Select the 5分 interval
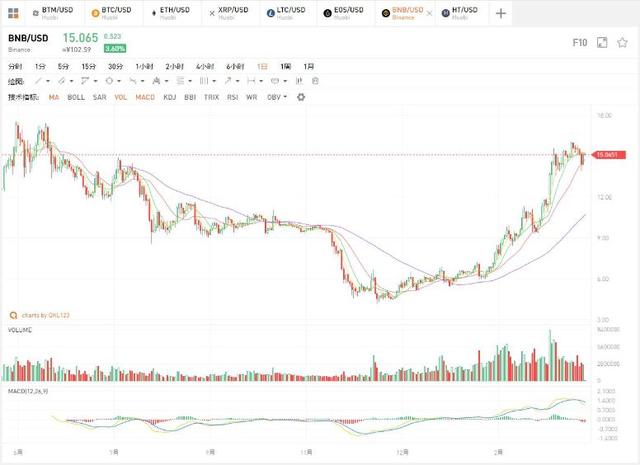 coord(63,67)
